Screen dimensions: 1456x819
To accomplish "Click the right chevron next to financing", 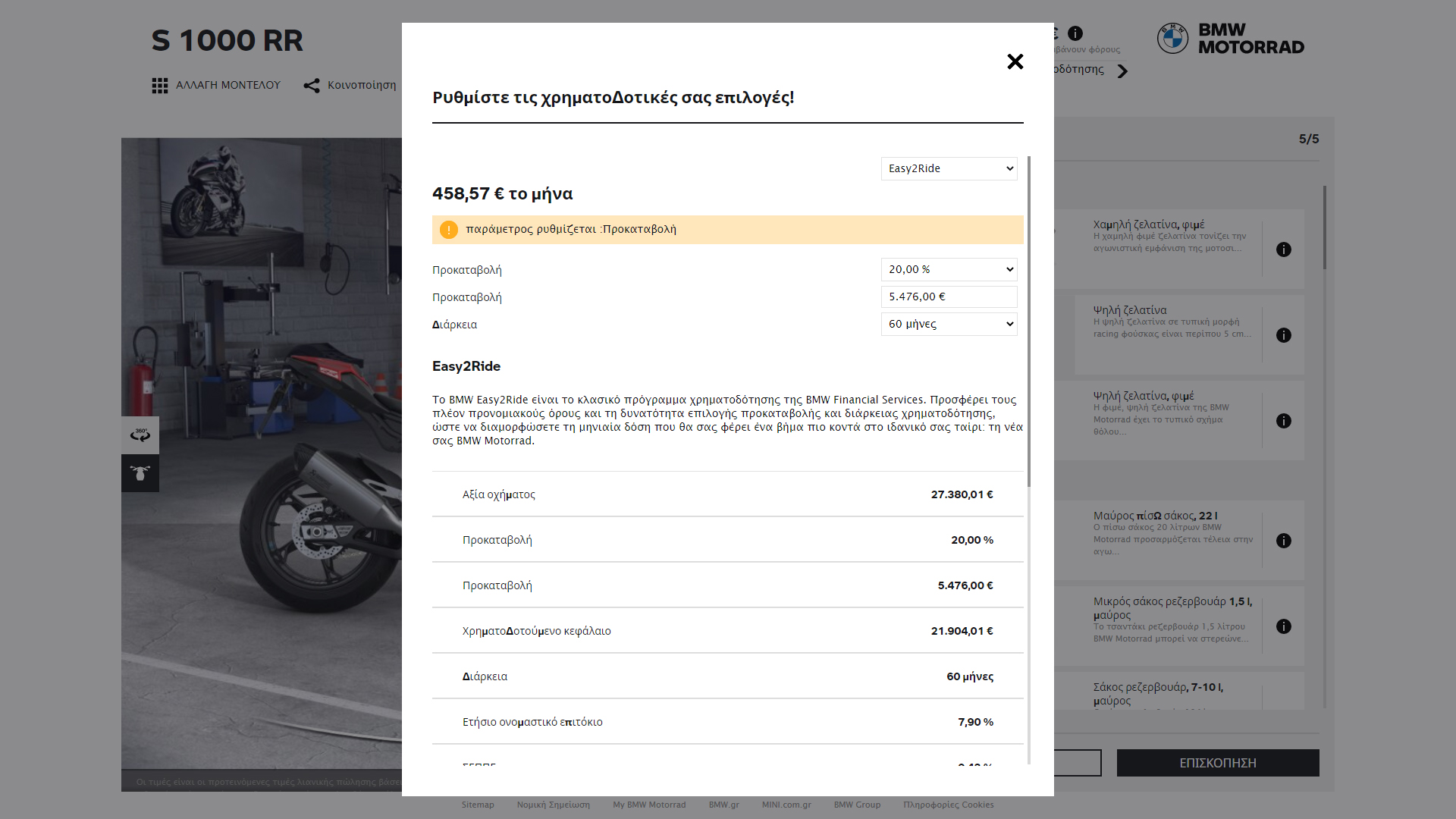I will 1123,71.
